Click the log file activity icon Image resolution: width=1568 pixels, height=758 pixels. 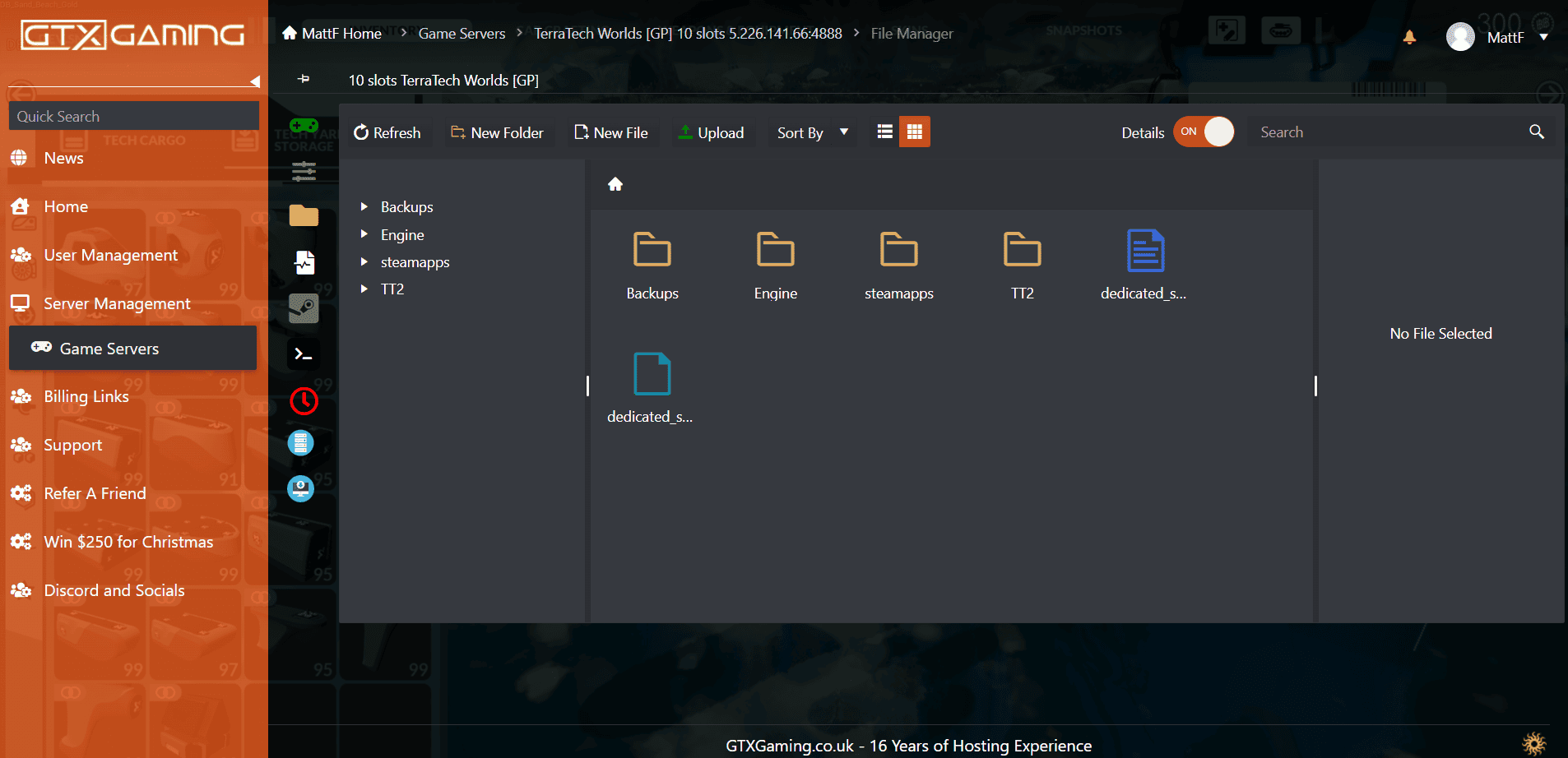(x=304, y=262)
